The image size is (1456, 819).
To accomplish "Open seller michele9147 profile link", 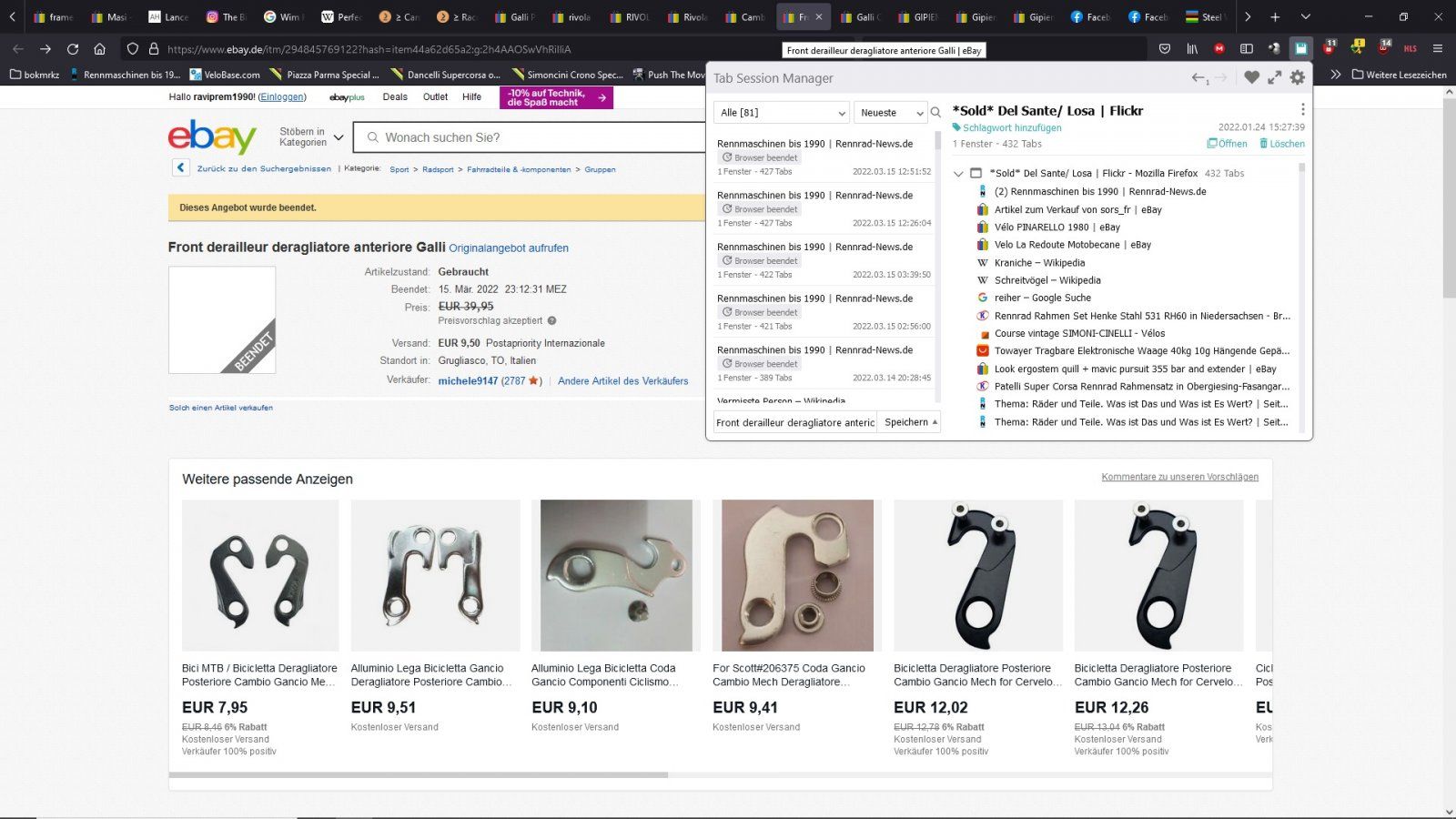I will (468, 380).
